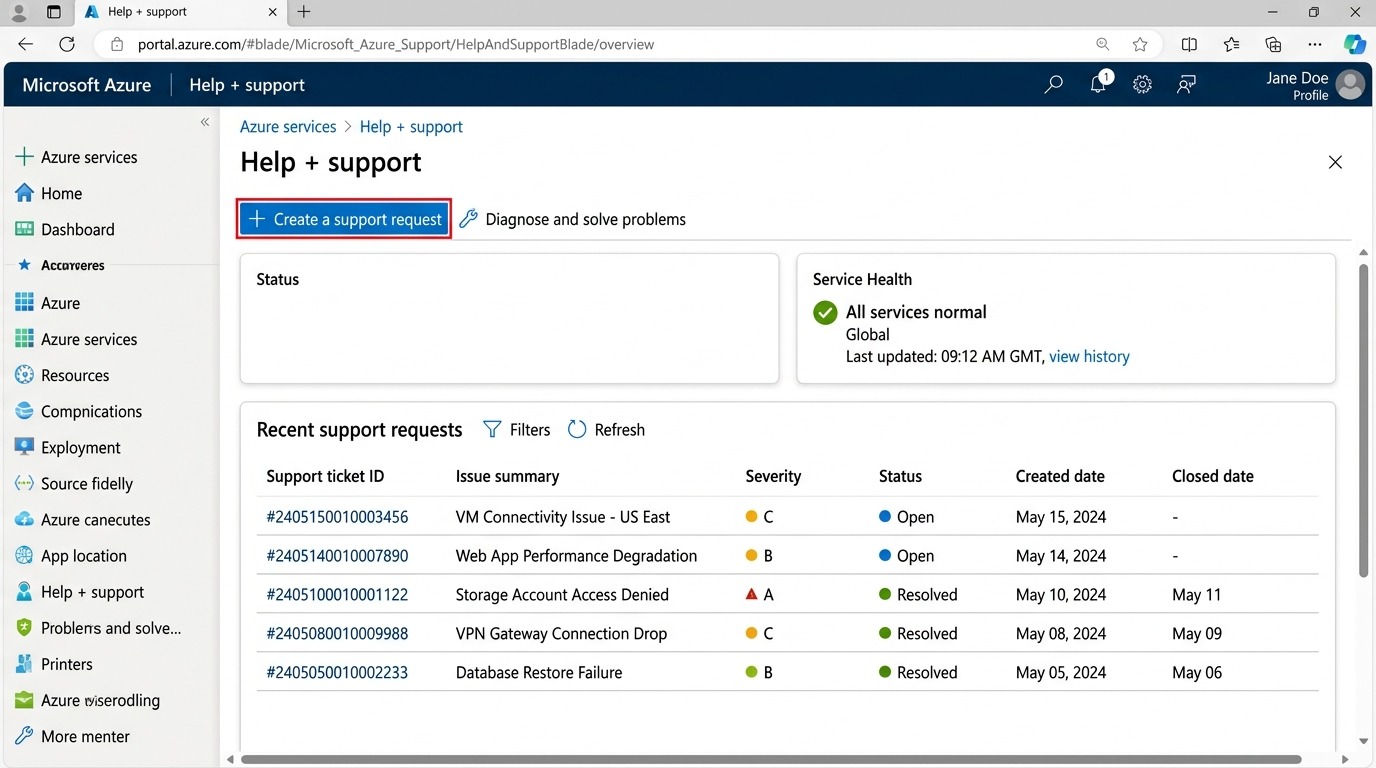
Task: Click the search magnifier in Azure header
Action: click(1053, 85)
